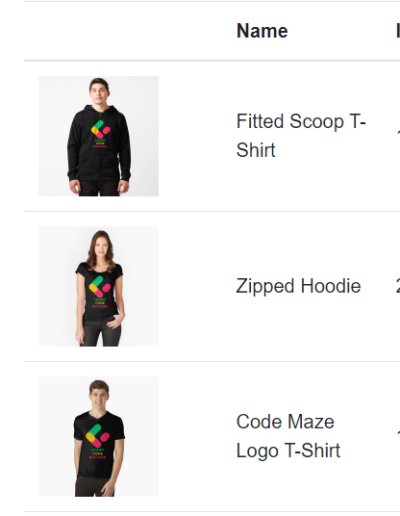Open the black zipped hoodie product thumbnail
Screen dimensions: 400x516
[98, 136]
